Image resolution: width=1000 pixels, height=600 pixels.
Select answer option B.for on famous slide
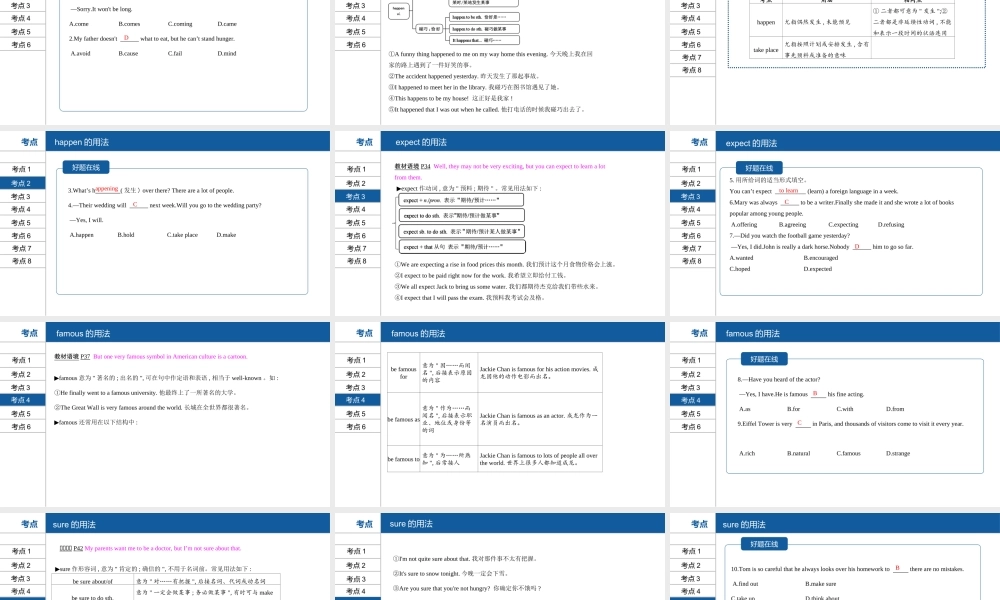click(793, 409)
